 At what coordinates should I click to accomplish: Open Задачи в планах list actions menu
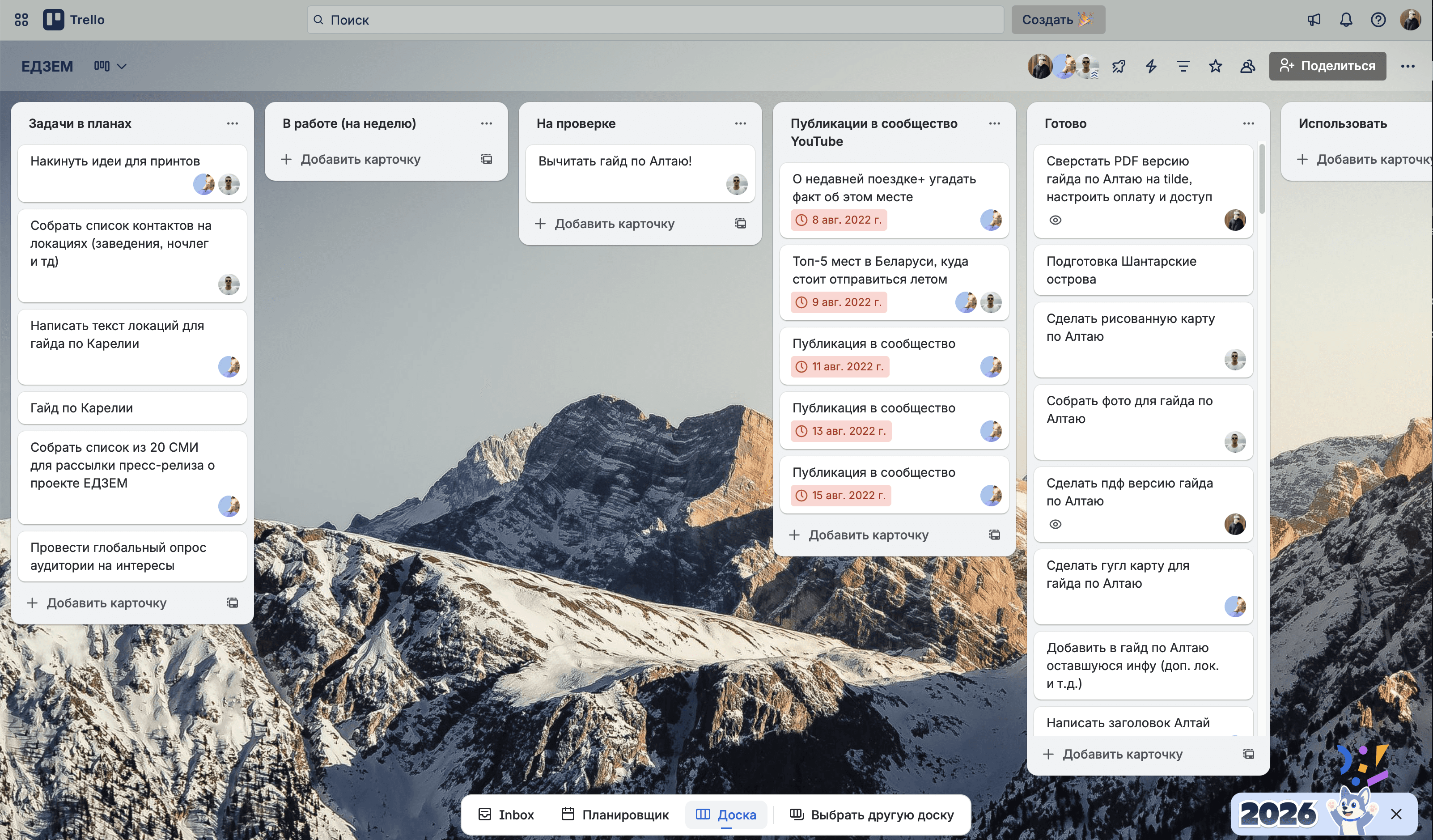click(232, 123)
